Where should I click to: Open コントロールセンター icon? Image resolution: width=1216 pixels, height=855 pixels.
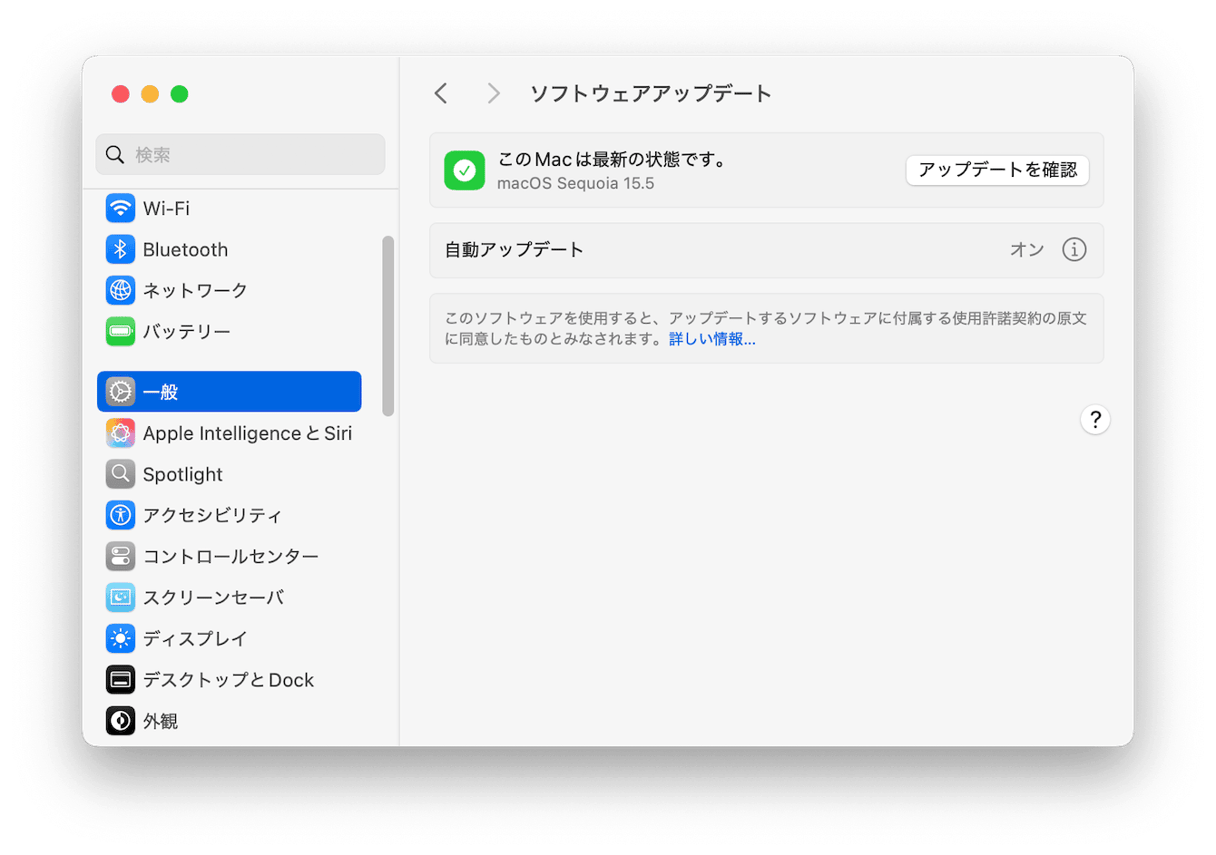pyautogui.click(x=121, y=557)
